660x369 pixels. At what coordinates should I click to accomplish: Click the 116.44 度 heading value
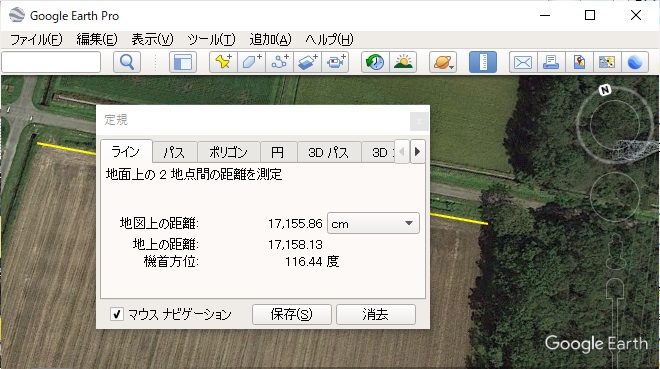[x=312, y=262]
